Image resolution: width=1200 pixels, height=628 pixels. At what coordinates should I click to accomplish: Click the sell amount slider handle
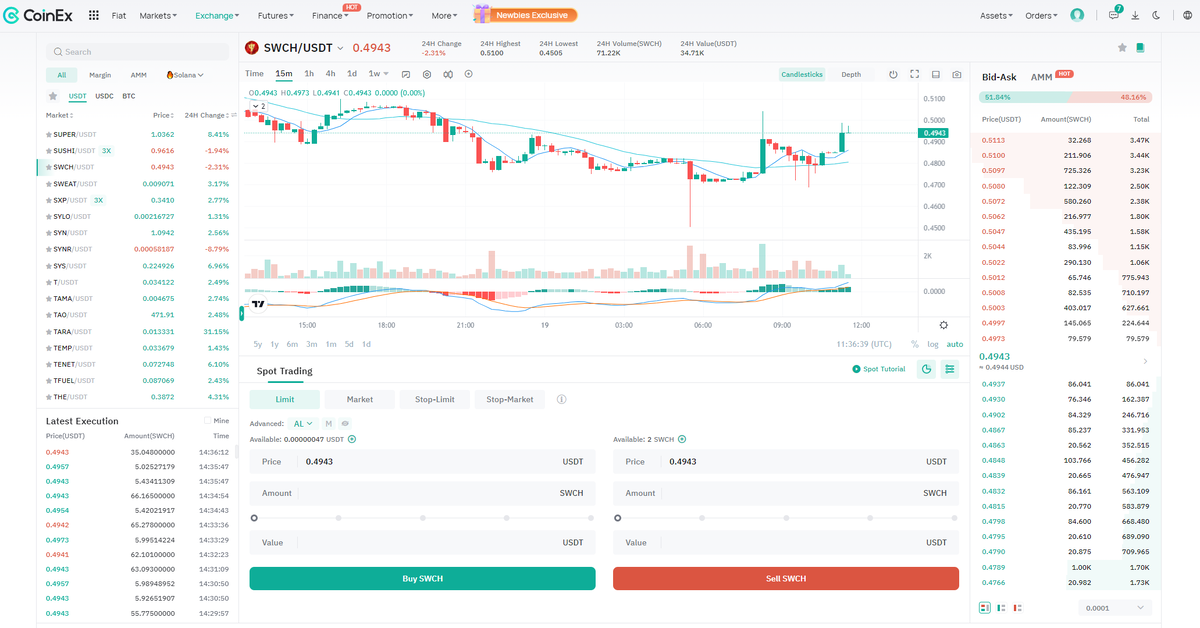[617, 518]
